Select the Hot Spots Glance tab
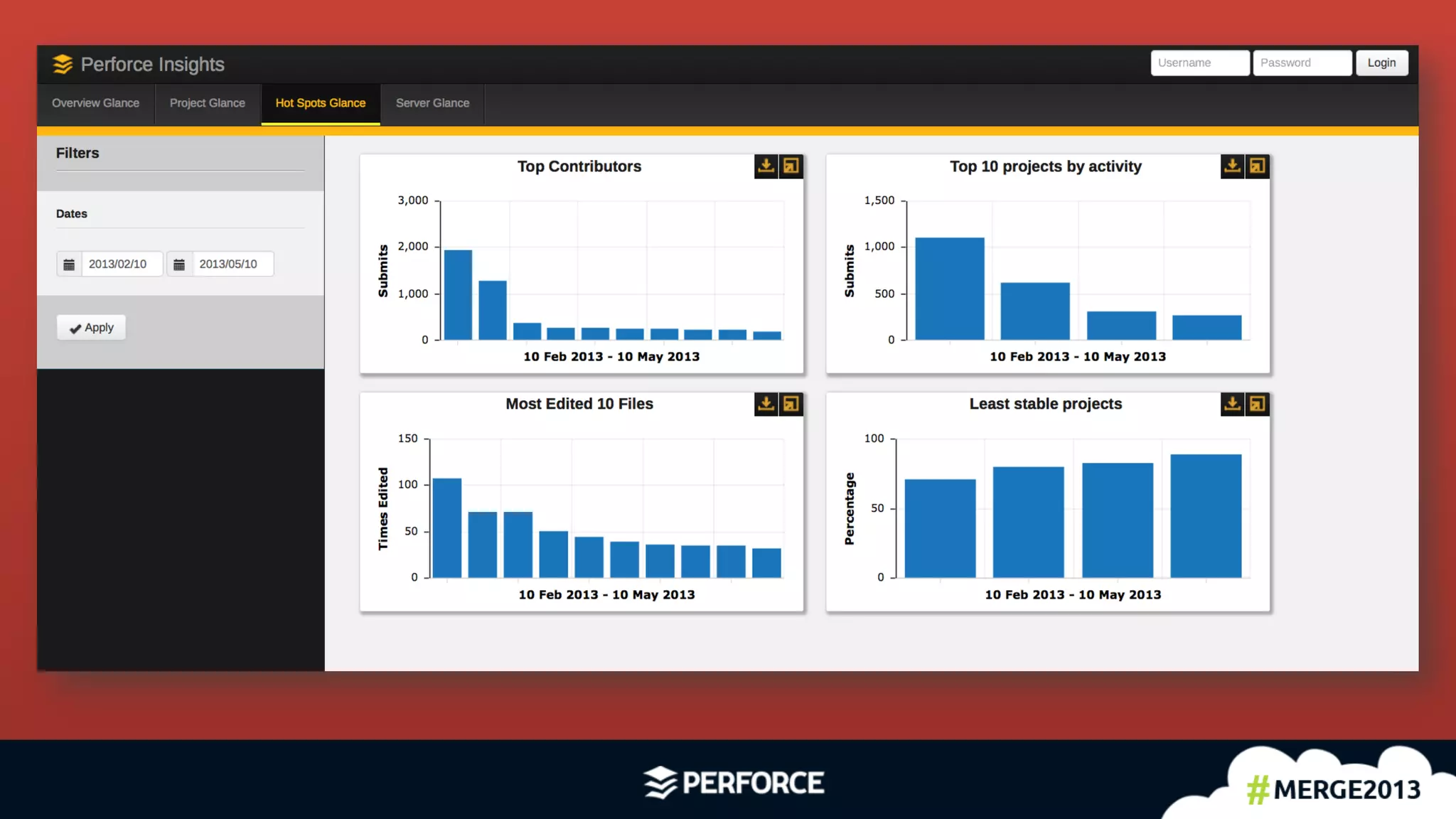1456x819 pixels. (x=321, y=103)
